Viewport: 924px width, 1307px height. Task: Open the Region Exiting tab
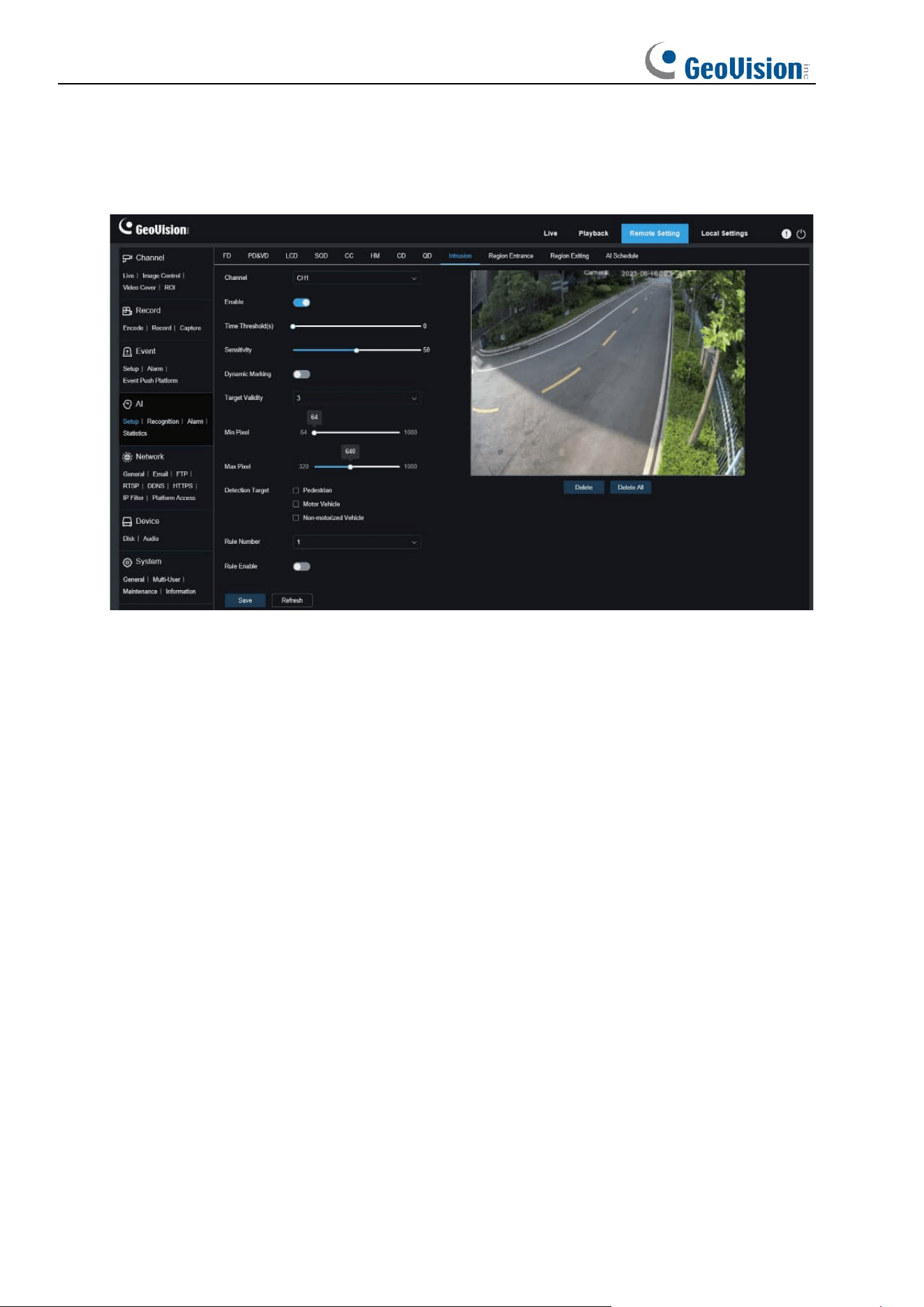click(x=569, y=256)
